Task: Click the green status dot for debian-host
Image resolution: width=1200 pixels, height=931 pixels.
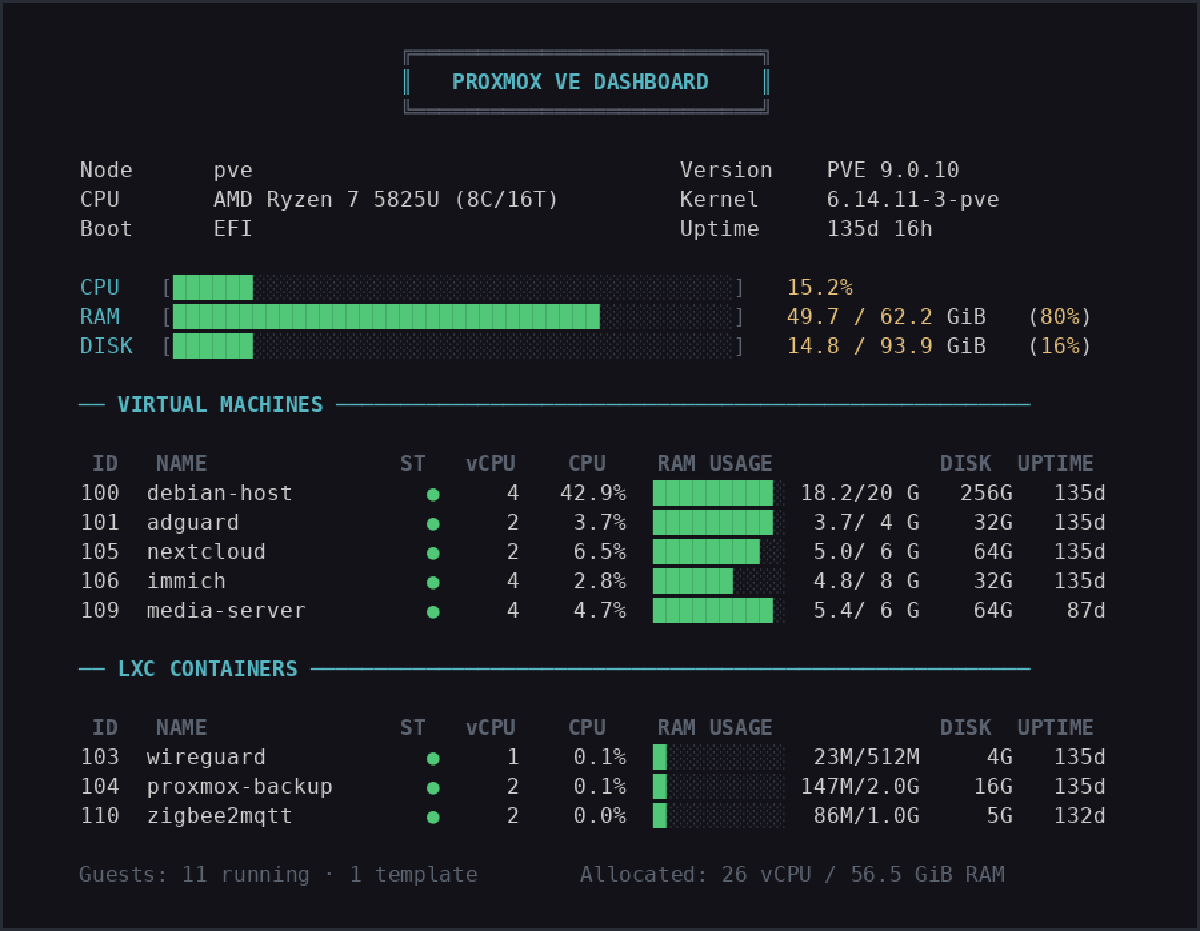Action: tap(433, 494)
